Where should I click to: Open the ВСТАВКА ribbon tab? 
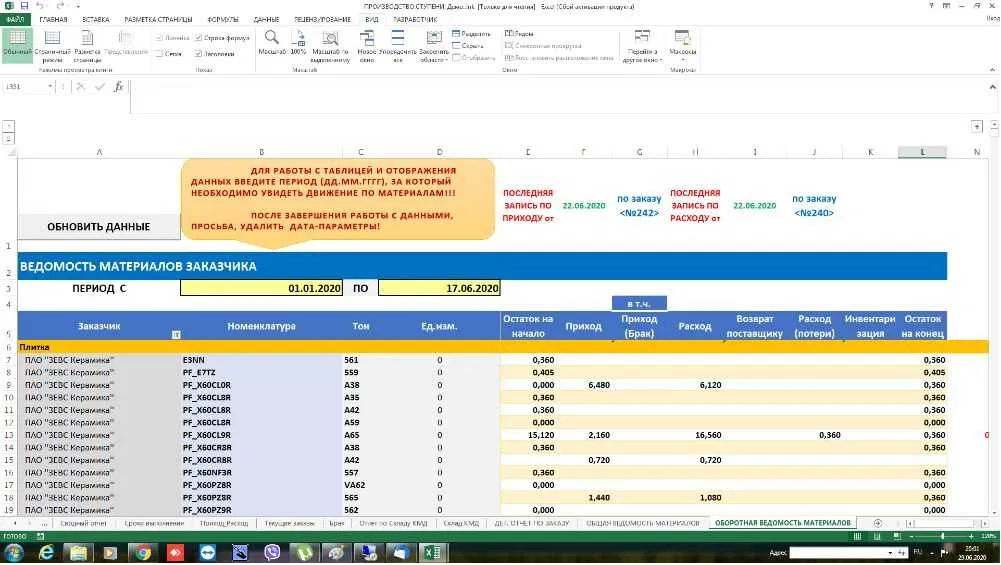96,20
